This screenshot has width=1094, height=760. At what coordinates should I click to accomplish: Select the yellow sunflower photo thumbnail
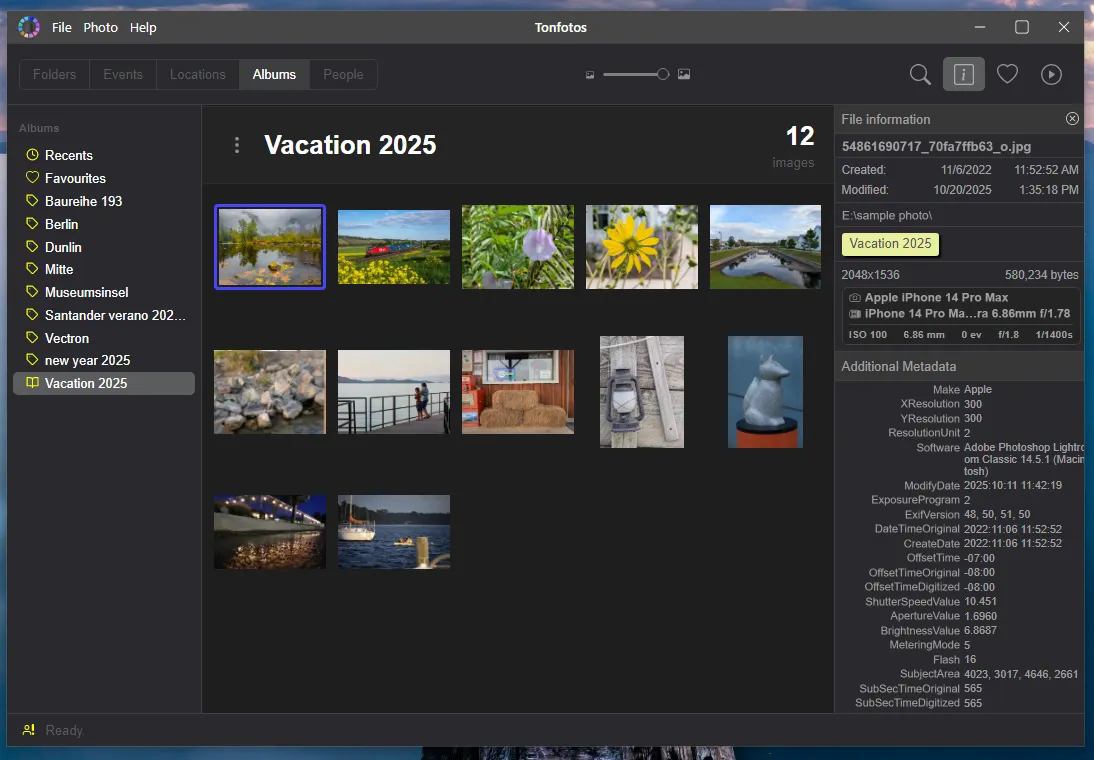point(641,247)
